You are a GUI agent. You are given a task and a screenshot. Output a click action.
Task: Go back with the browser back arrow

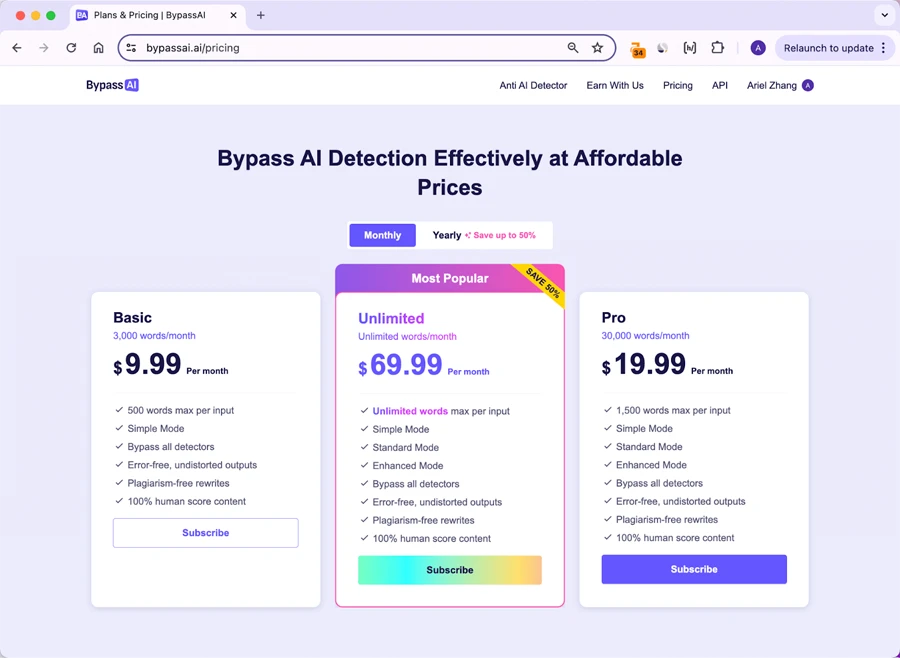pyautogui.click(x=17, y=48)
